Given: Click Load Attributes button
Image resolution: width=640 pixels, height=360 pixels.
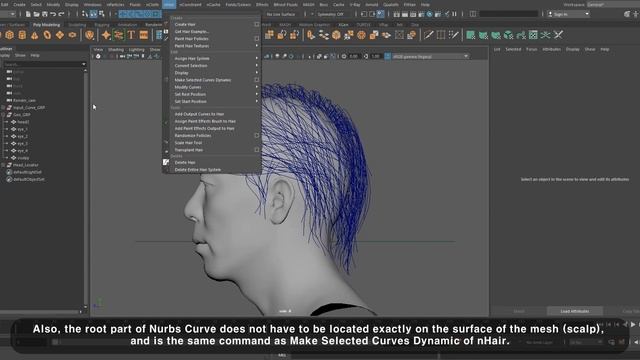Looking at the screenshot, I should click(575, 311).
